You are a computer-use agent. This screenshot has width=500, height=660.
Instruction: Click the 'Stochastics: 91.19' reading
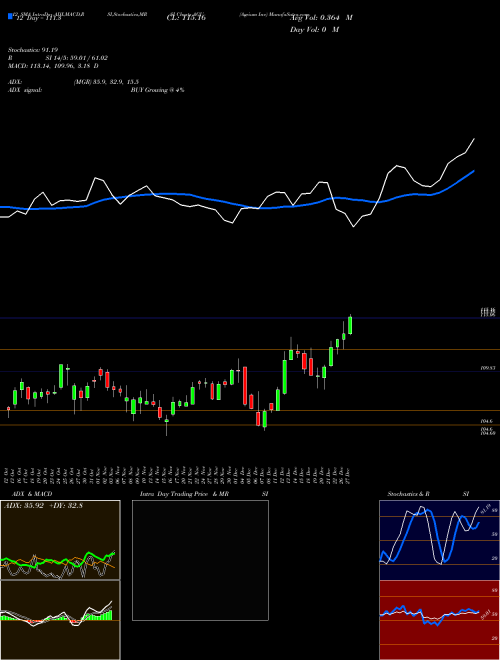pyautogui.click(x=32, y=50)
